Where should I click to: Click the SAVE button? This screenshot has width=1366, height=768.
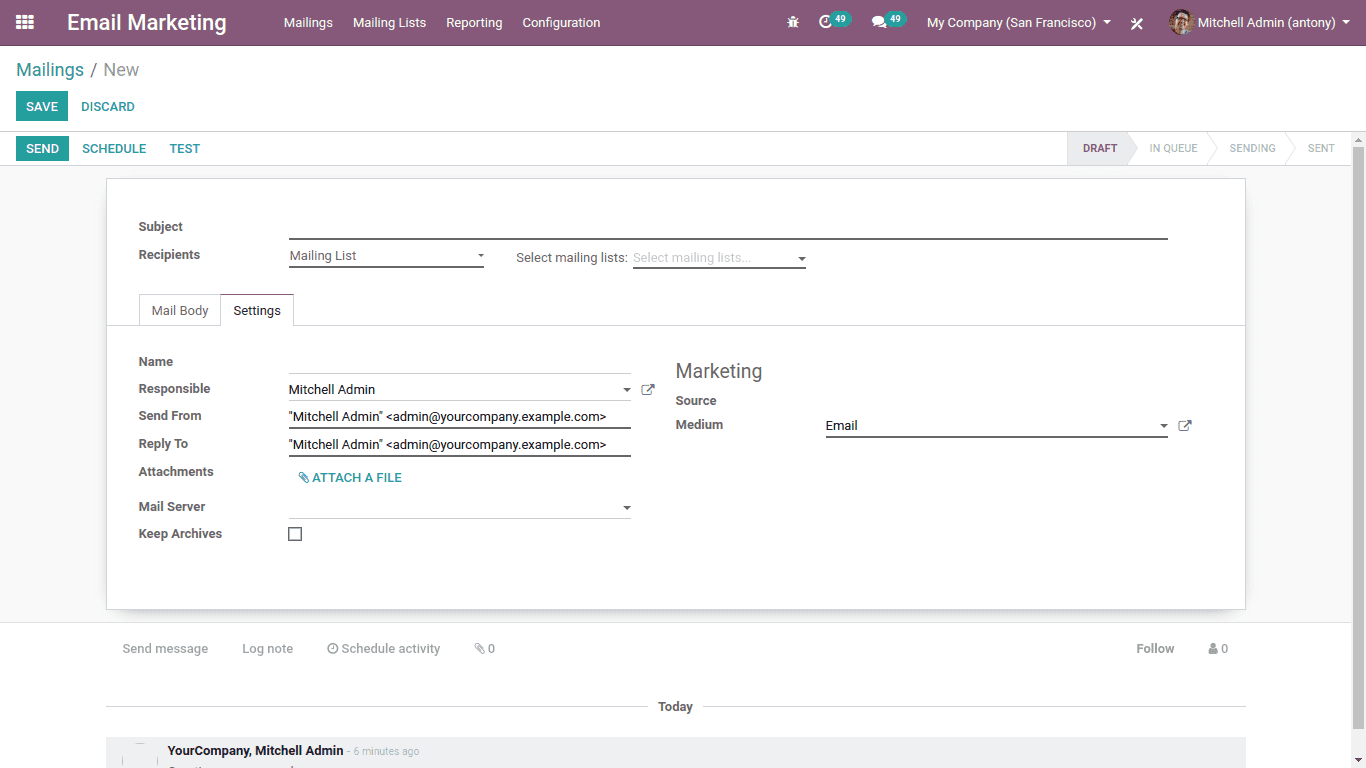click(42, 106)
